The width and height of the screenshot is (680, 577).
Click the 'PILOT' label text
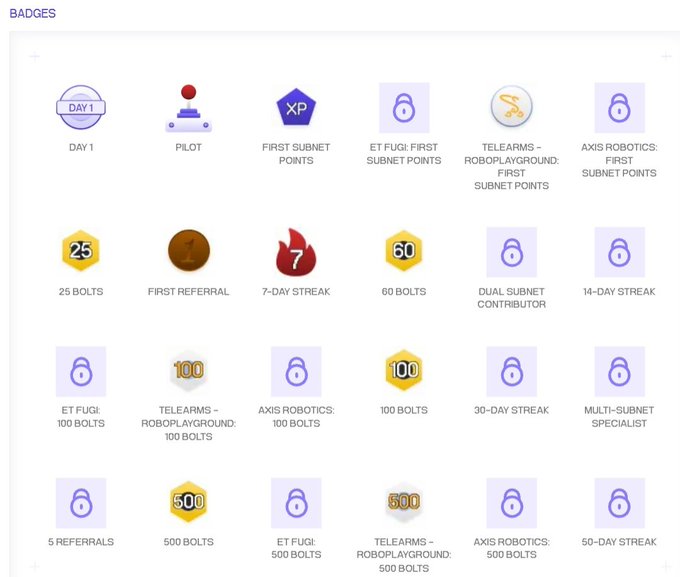click(189, 148)
